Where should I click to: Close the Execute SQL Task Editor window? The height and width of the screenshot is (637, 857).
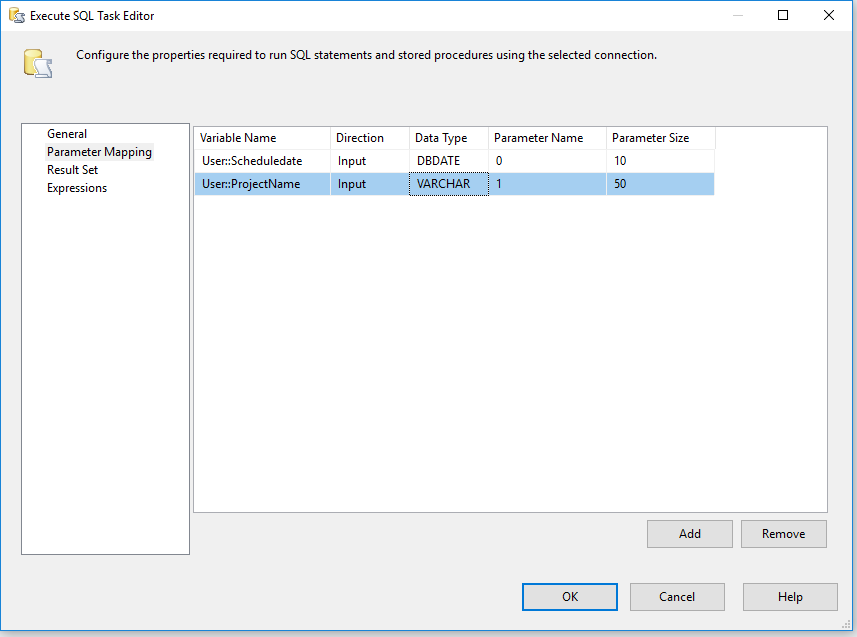click(829, 15)
